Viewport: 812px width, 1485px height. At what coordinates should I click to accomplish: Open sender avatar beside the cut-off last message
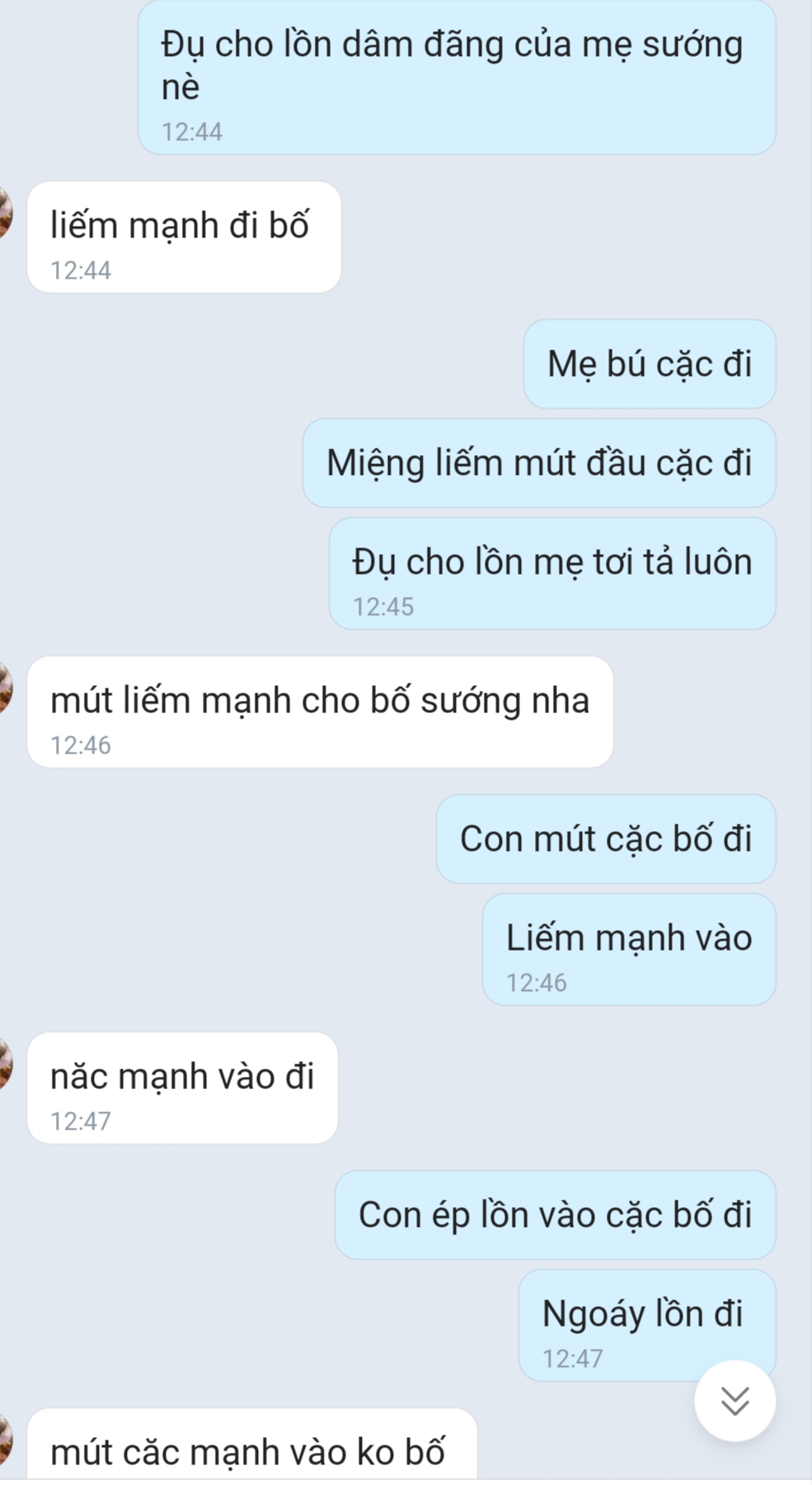(x=6, y=1440)
